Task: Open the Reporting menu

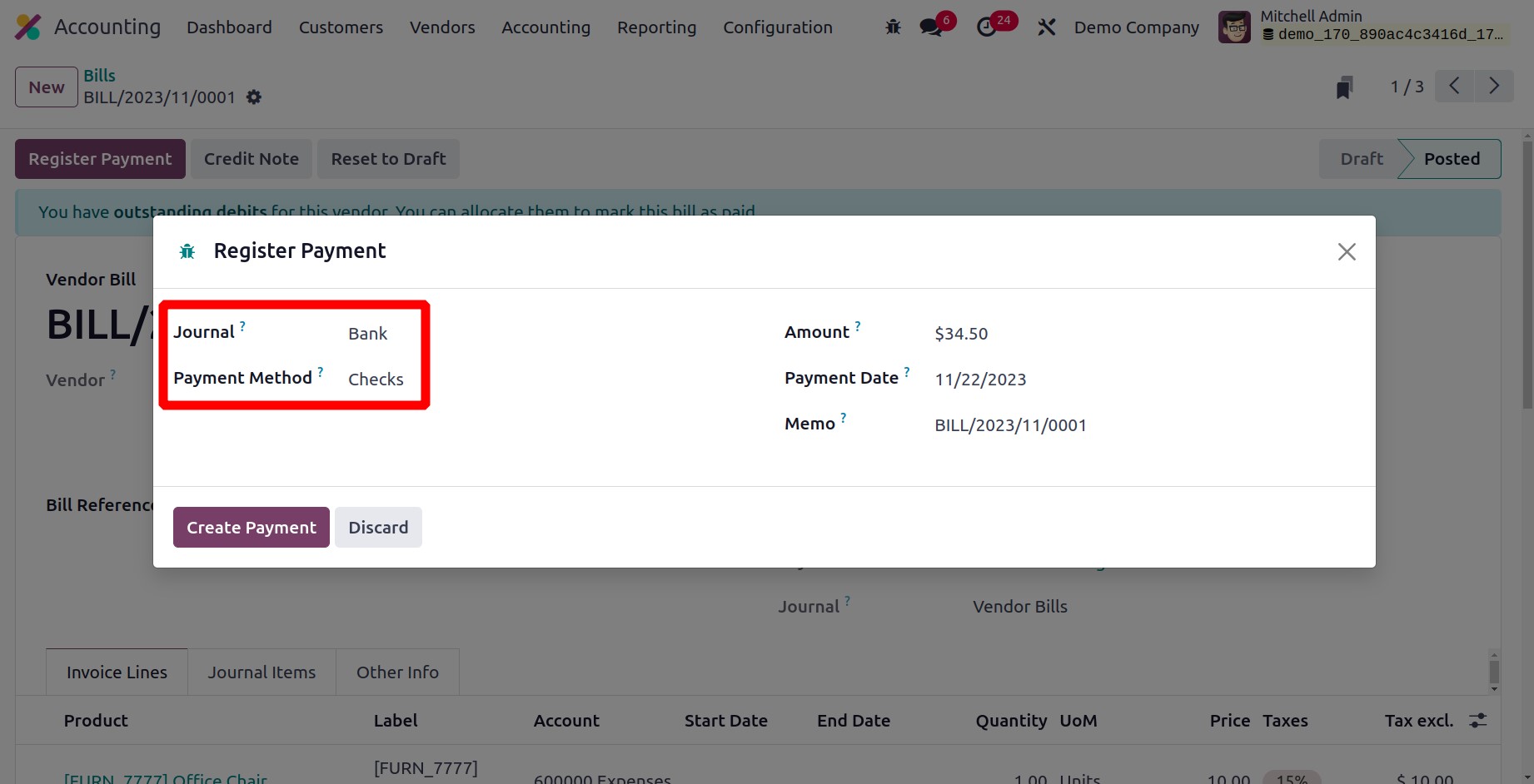Action: [656, 27]
